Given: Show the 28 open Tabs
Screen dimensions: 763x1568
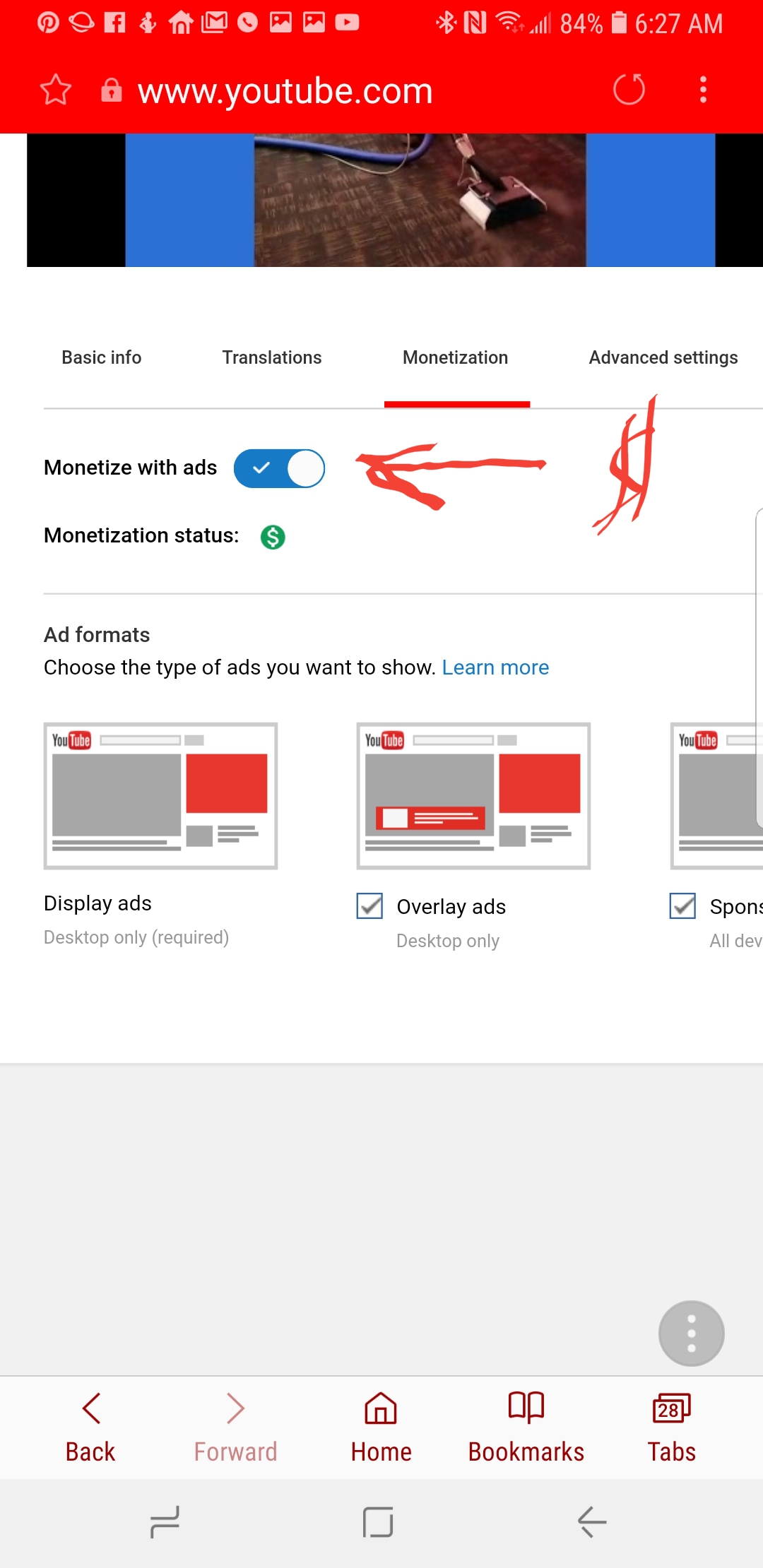Looking at the screenshot, I should pos(672,1427).
